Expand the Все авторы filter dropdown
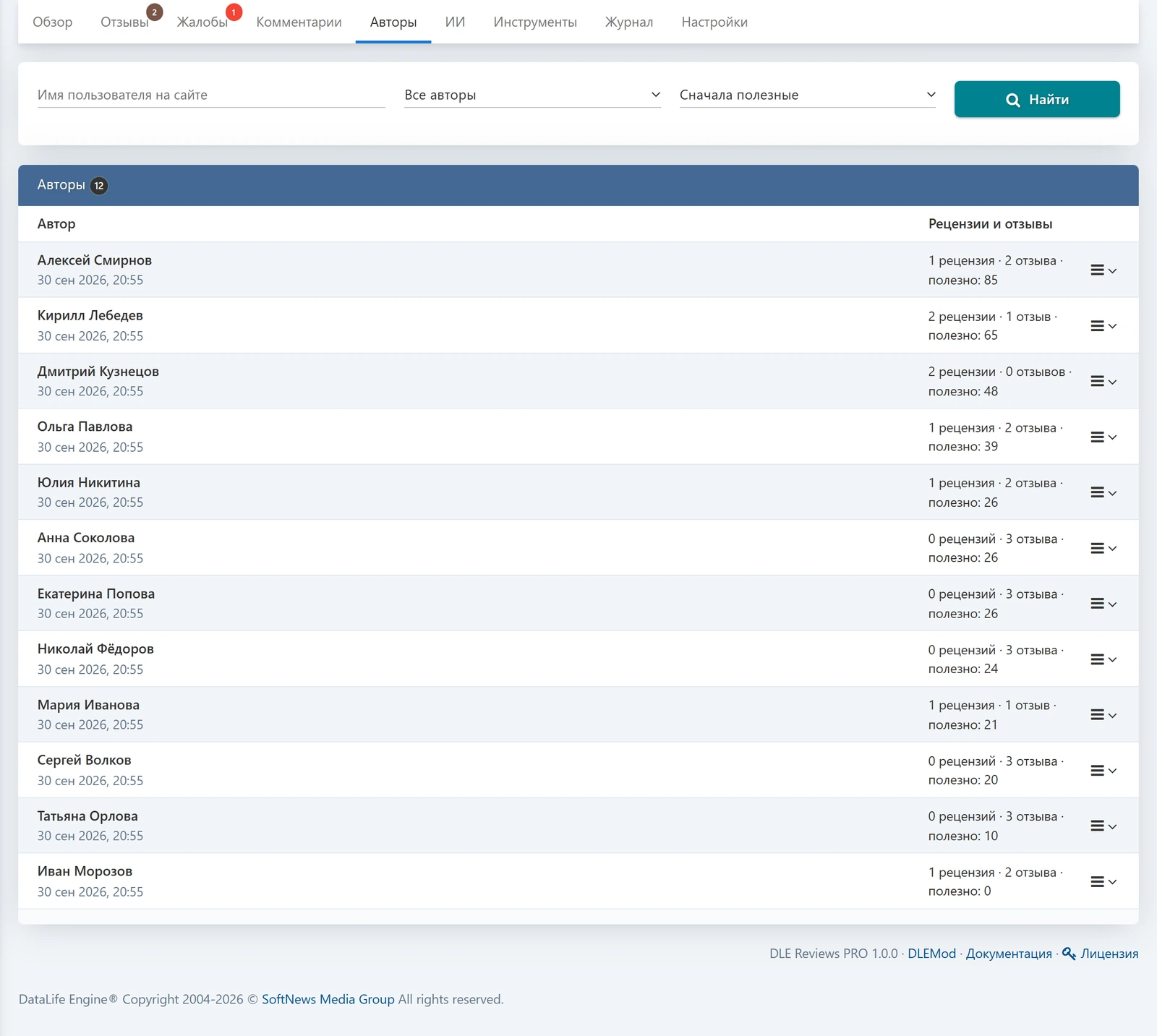The width and height of the screenshot is (1157, 1036). pyautogui.click(x=533, y=95)
